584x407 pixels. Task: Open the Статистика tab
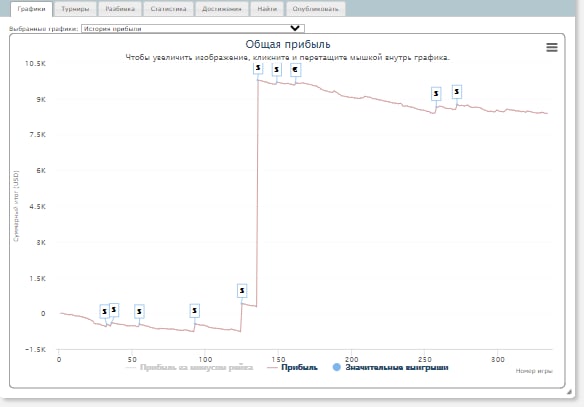(x=168, y=9)
